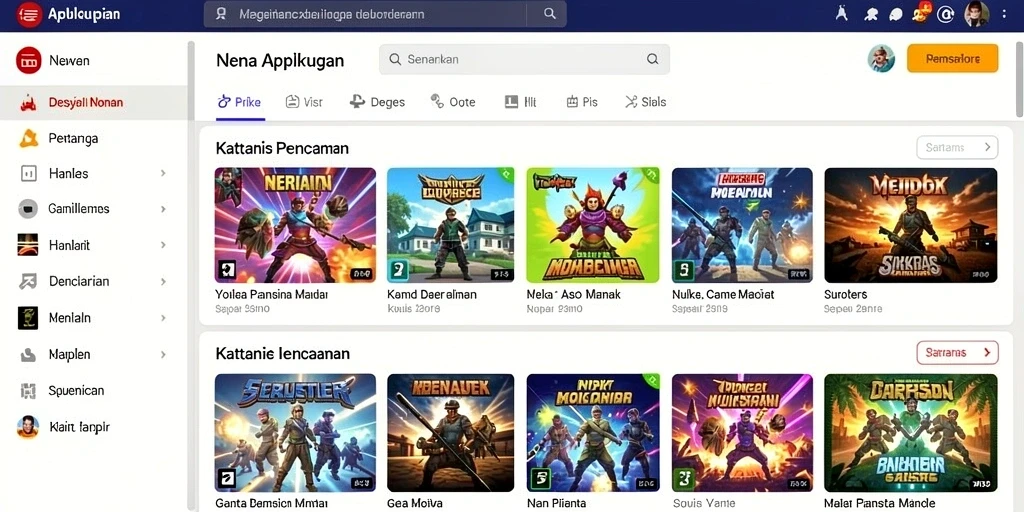The width and height of the screenshot is (1024, 512).
Task: Click the red Newen sidebar icon
Action: click(x=29, y=61)
